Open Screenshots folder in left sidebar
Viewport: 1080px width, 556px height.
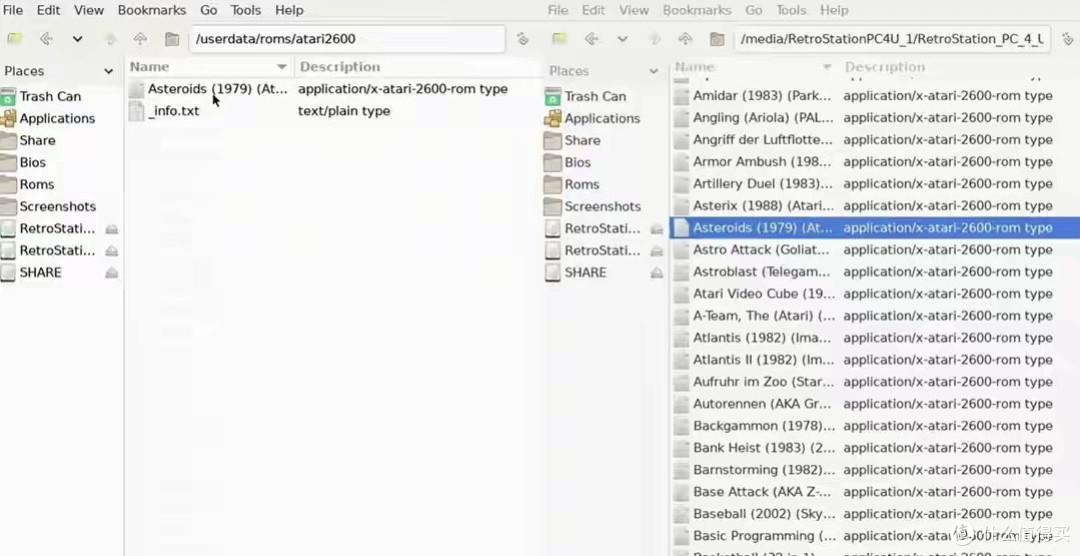pos(58,207)
